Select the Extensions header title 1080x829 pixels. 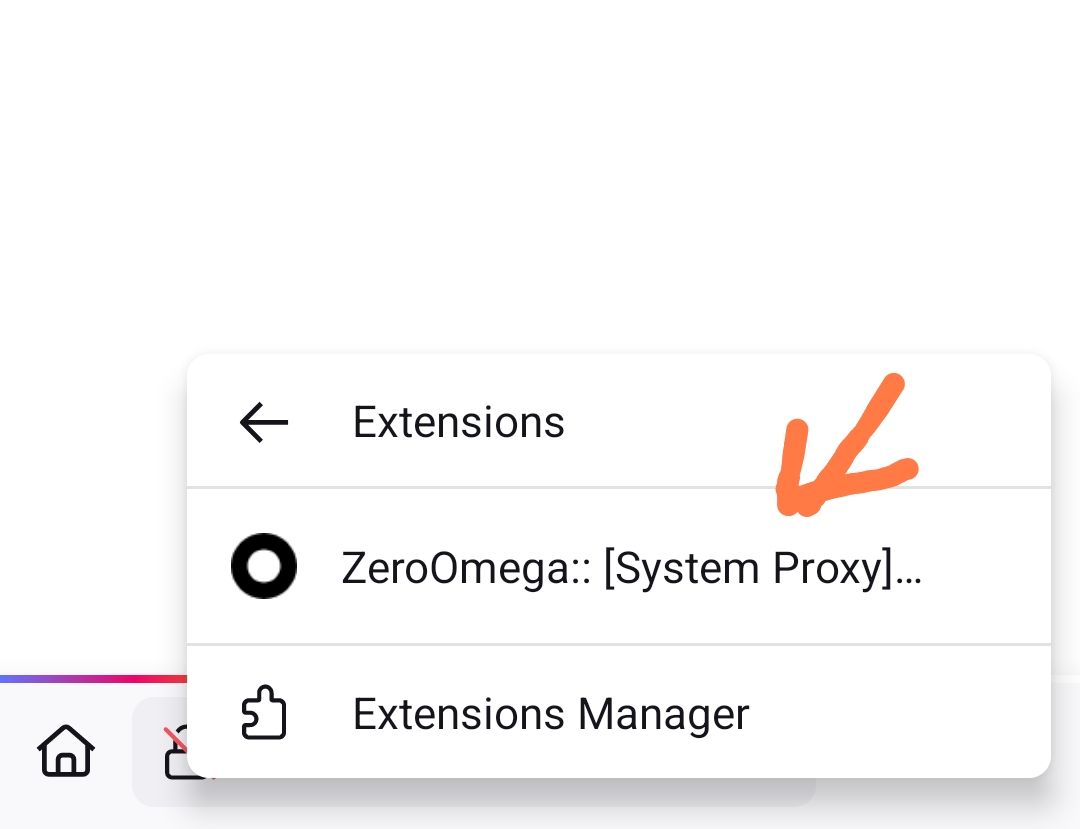point(458,423)
